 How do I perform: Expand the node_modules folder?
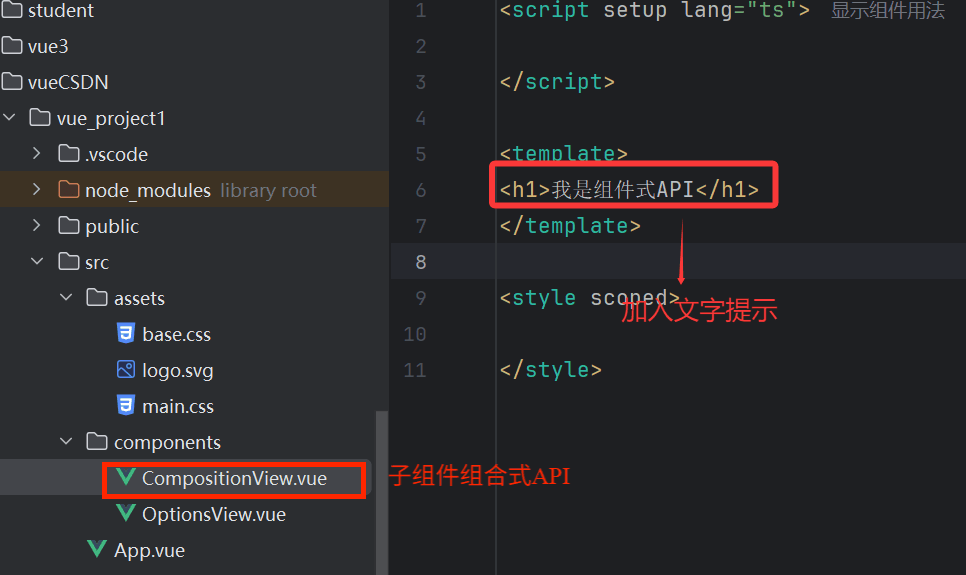tap(36, 189)
